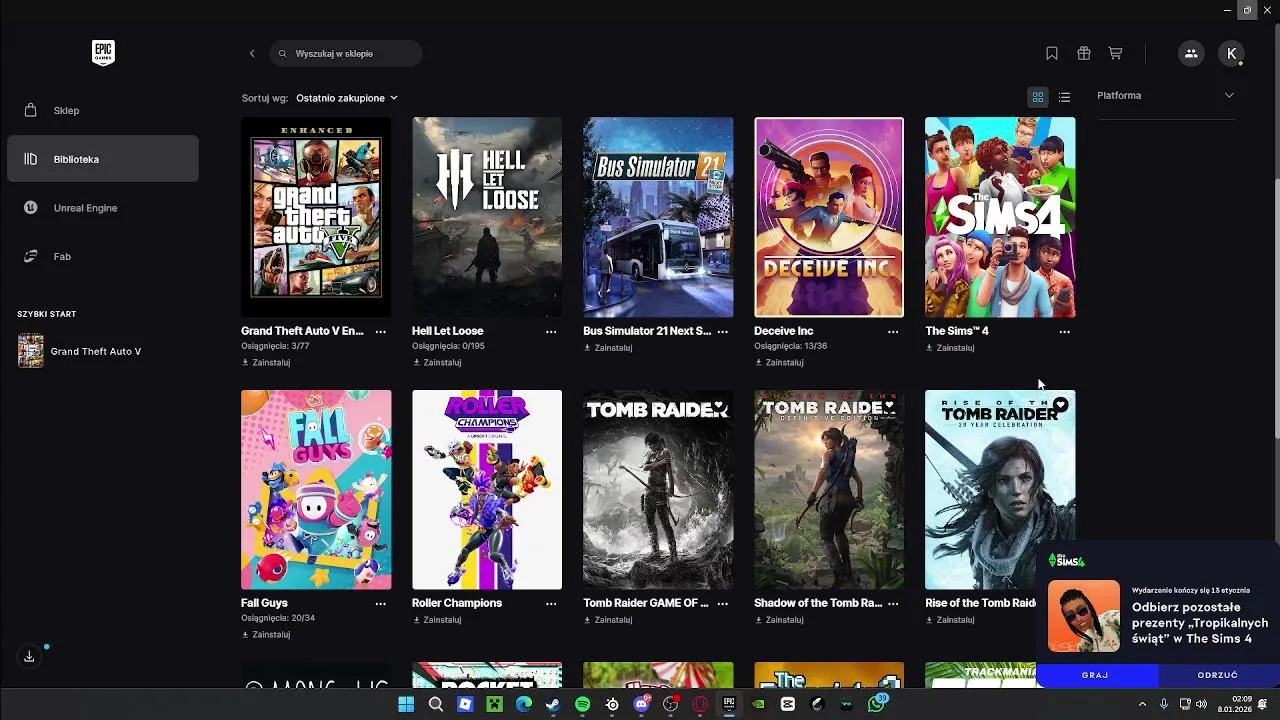
Task: Click the Fall Guys title text
Action: pyautogui.click(x=264, y=603)
